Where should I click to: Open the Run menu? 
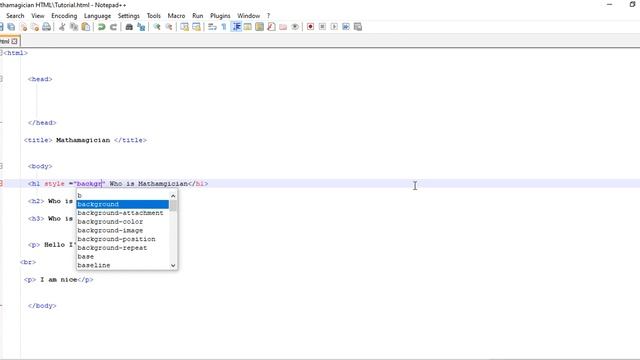pyautogui.click(x=198, y=16)
